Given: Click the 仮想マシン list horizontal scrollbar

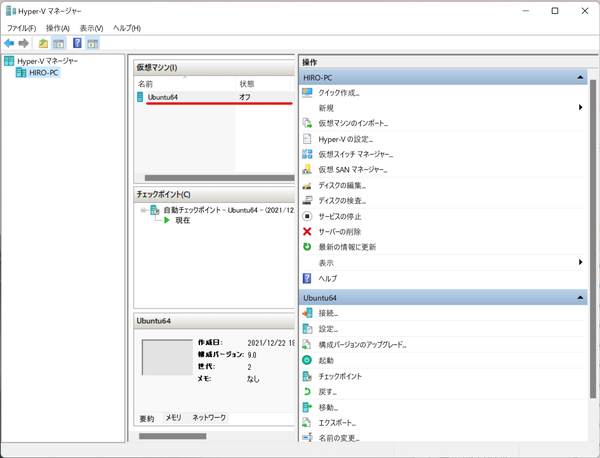Looking at the screenshot, I should pyautogui.click(x=219, y=178).
